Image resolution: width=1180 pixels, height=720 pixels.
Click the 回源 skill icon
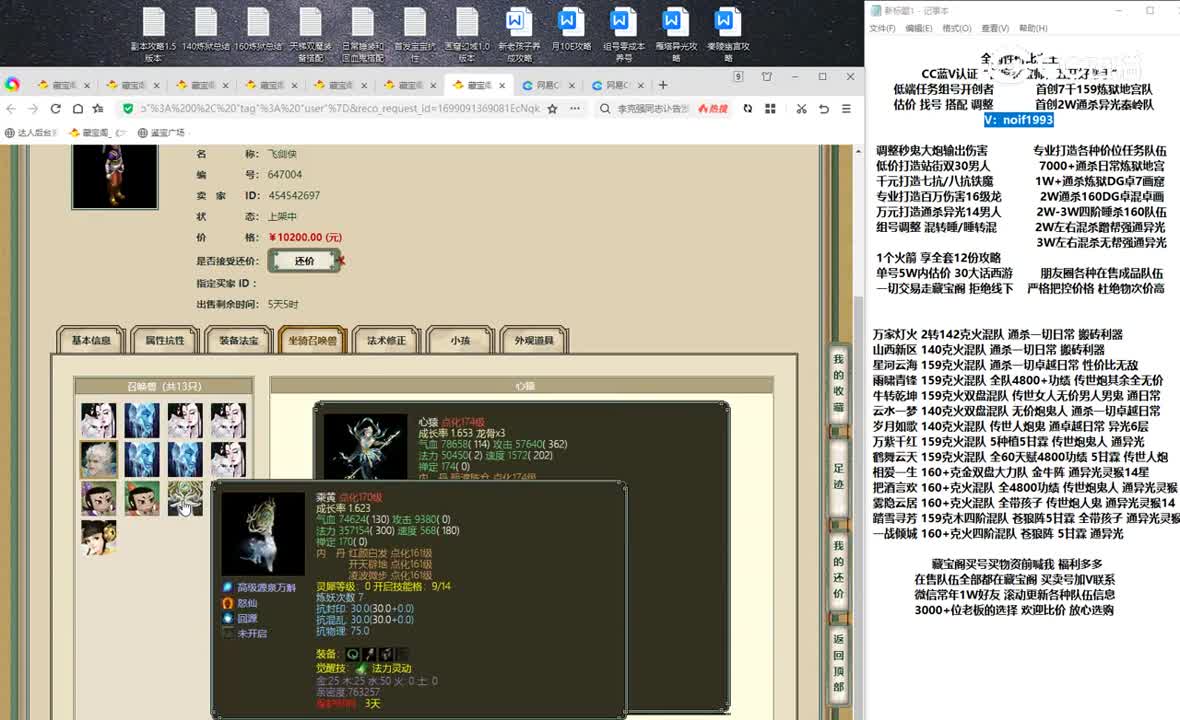(228, 618)
